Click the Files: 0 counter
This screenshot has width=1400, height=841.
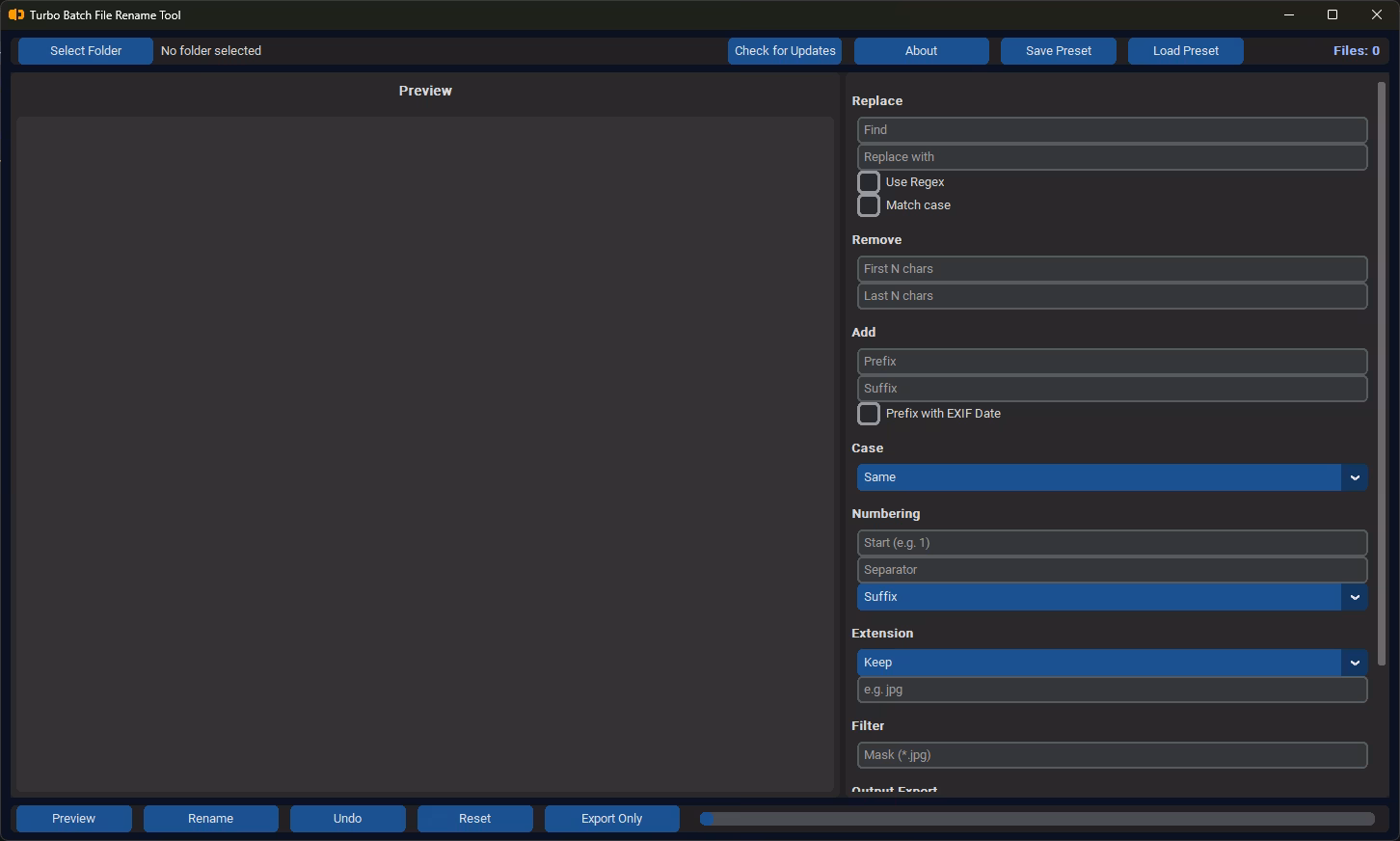(x=1356, y=51)
